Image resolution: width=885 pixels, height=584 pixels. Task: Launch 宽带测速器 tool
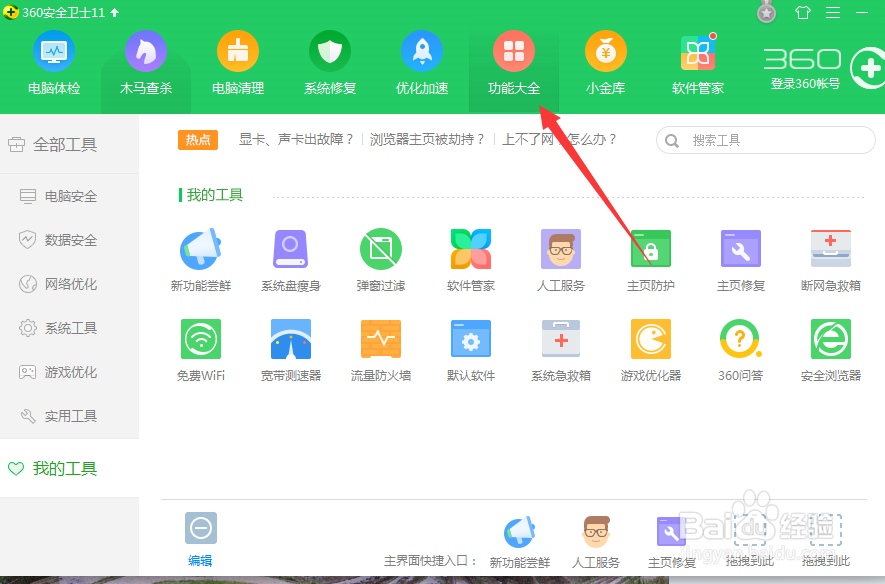(291, 350)
